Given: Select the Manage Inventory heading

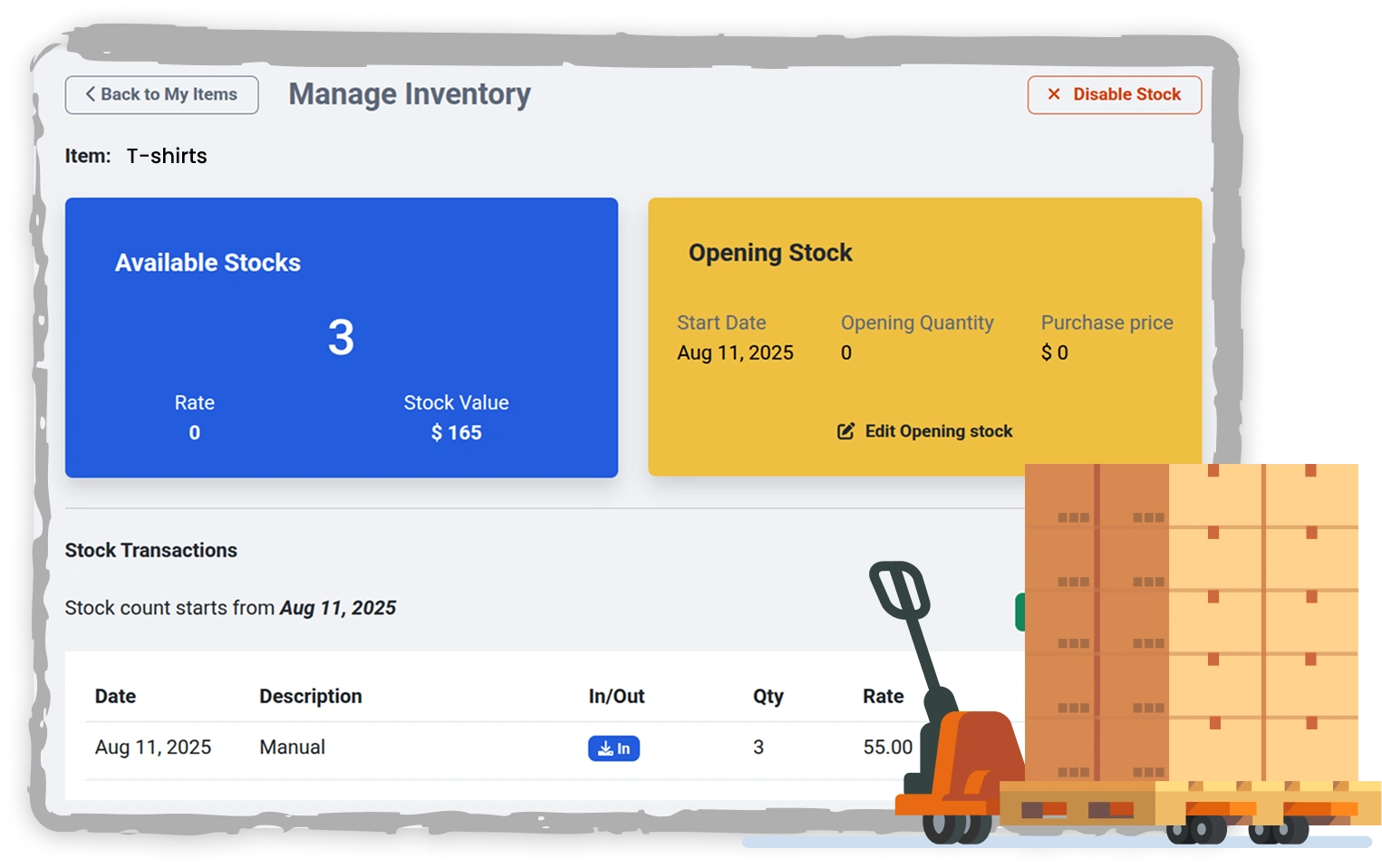Looking at the screenshot, I should click(410, 93).
